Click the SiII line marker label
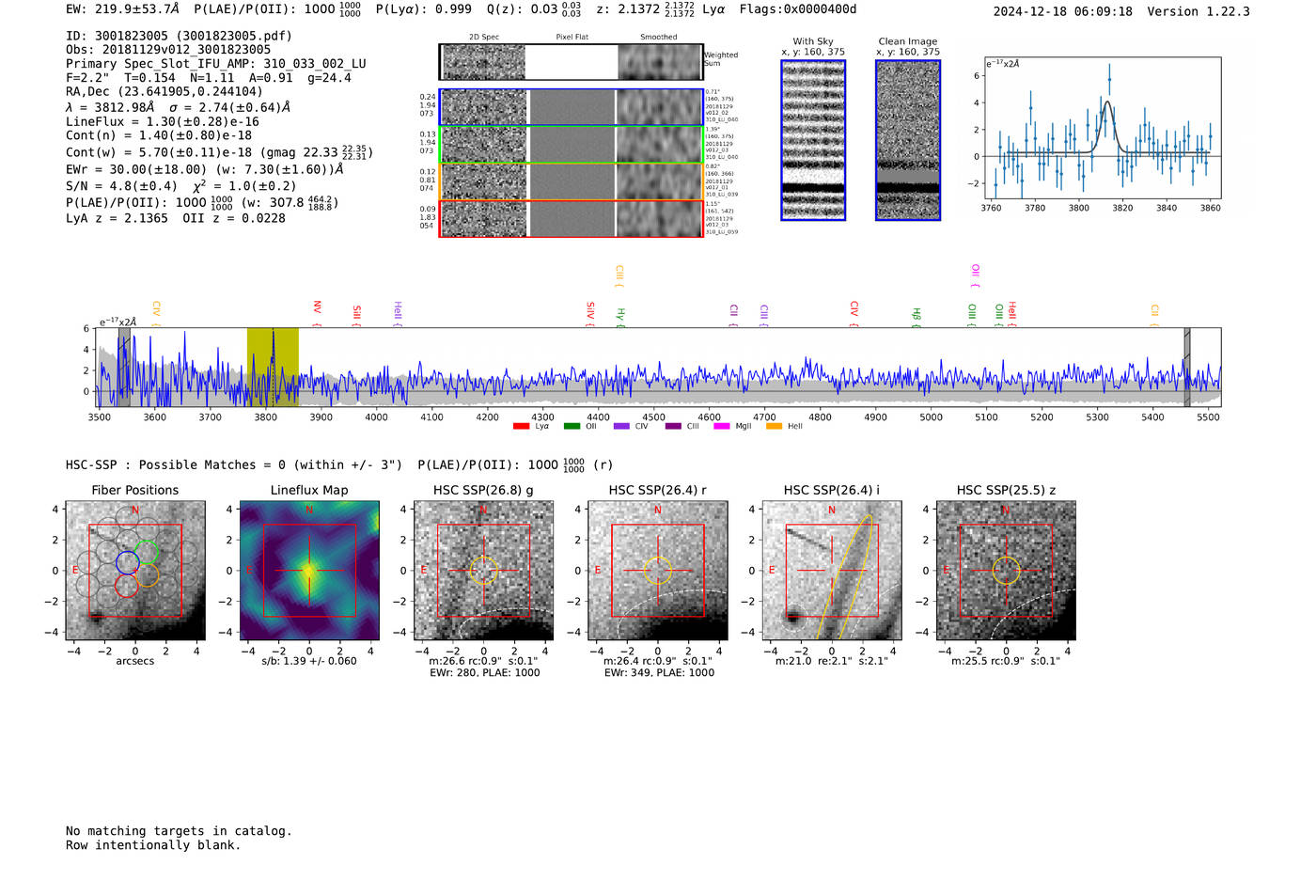The width and height of the screenshot is (1316, 896). click(357, 314)
